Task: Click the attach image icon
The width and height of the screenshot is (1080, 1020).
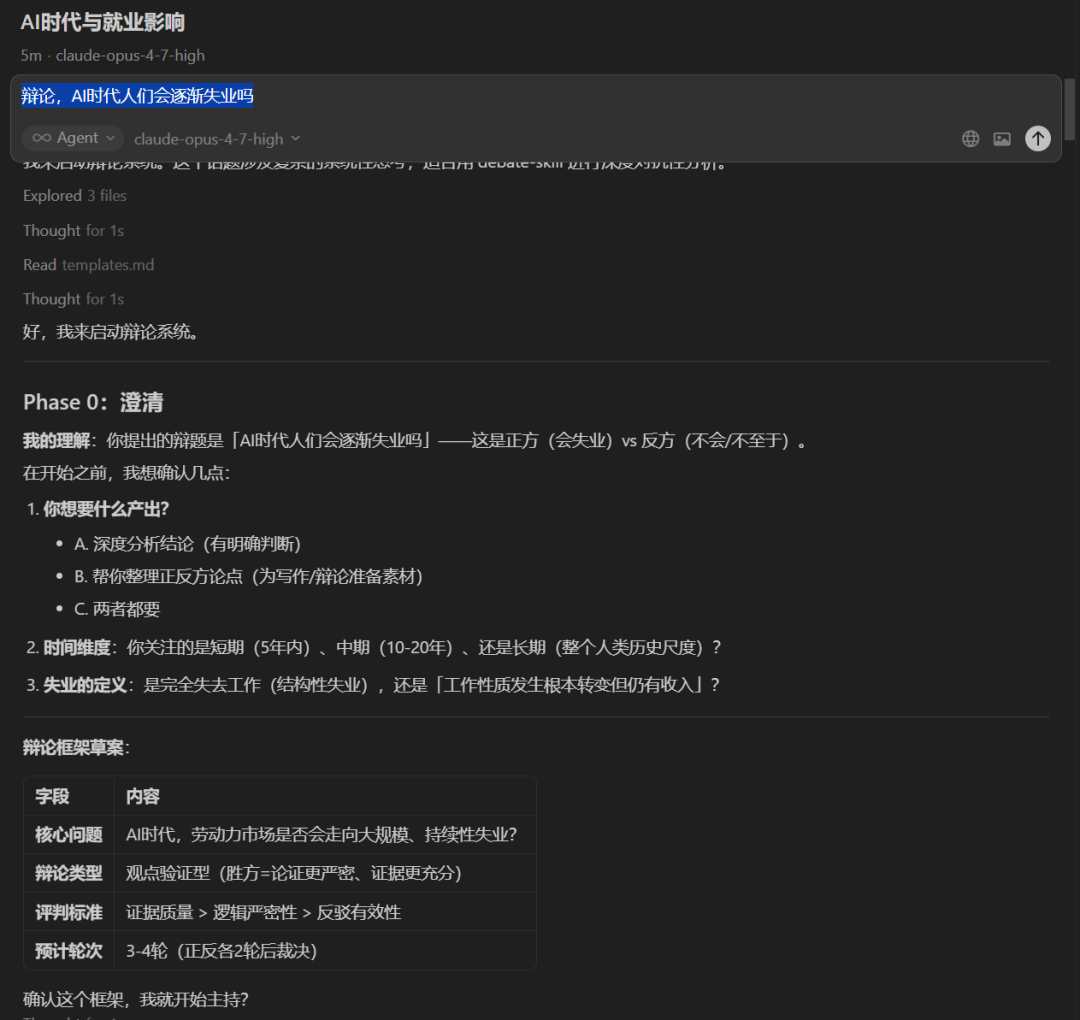Action: pos(1001,138)
